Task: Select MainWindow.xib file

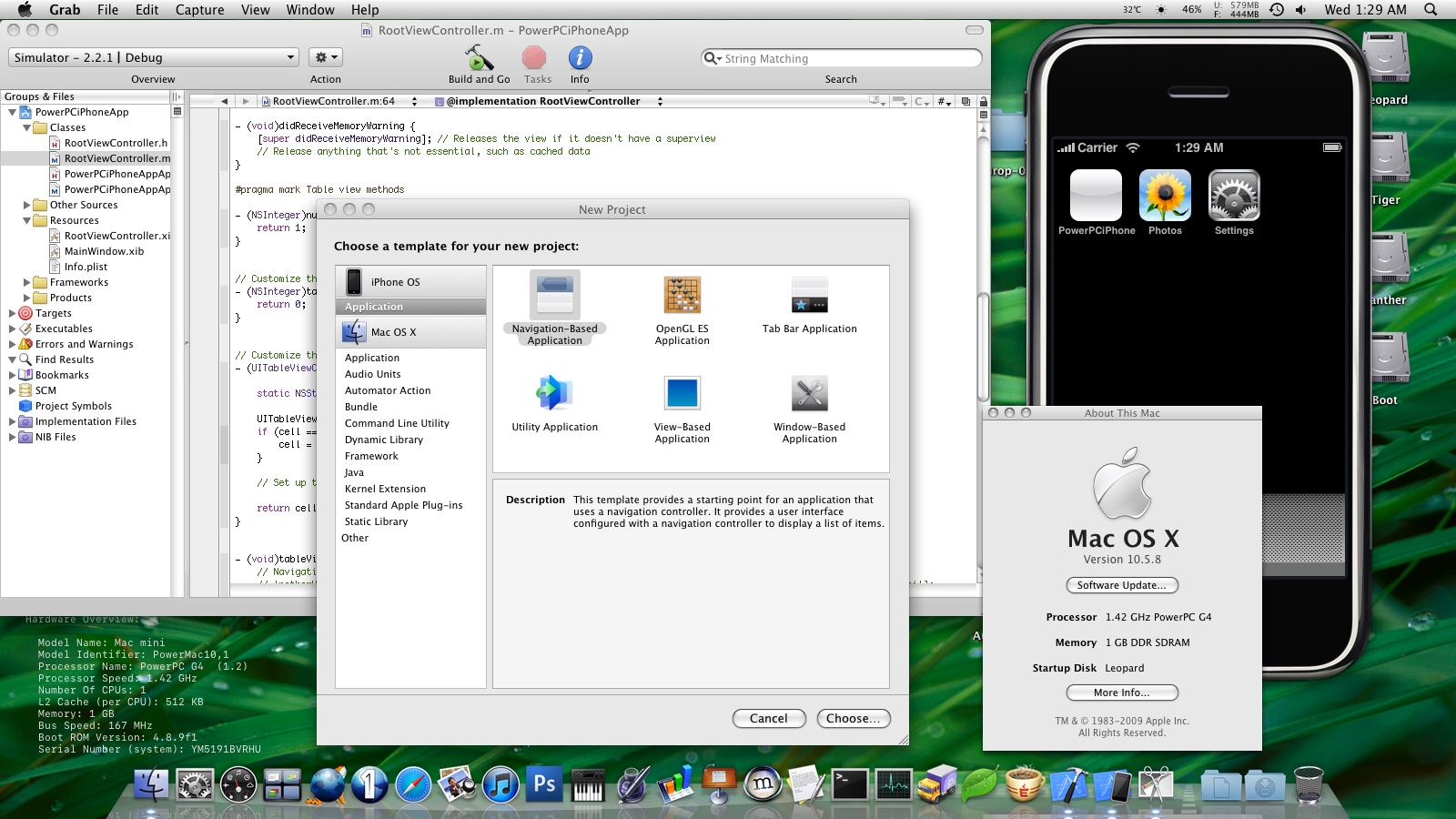Action: pos(104,251)
